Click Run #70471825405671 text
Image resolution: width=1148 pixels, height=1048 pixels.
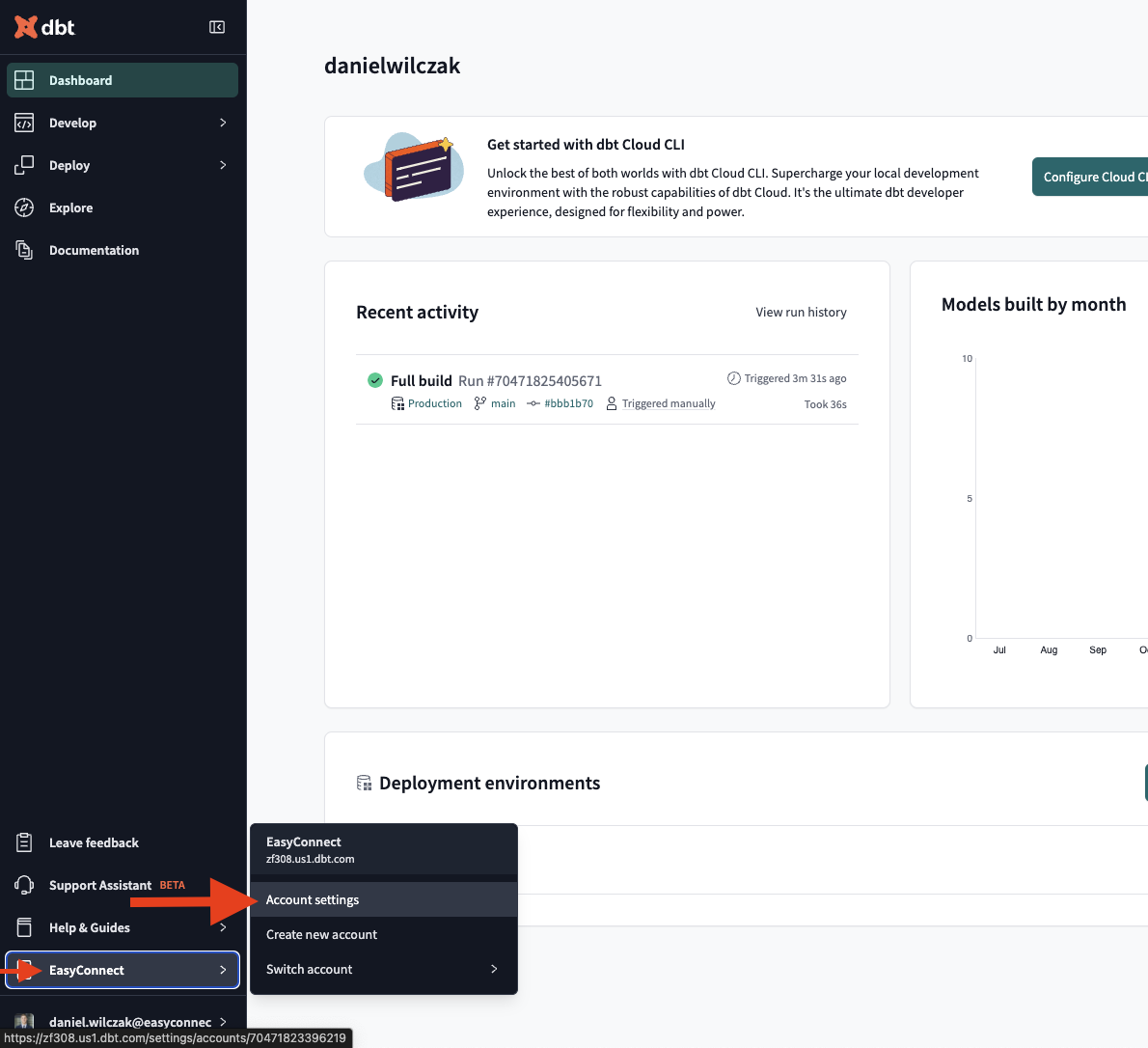530,381
